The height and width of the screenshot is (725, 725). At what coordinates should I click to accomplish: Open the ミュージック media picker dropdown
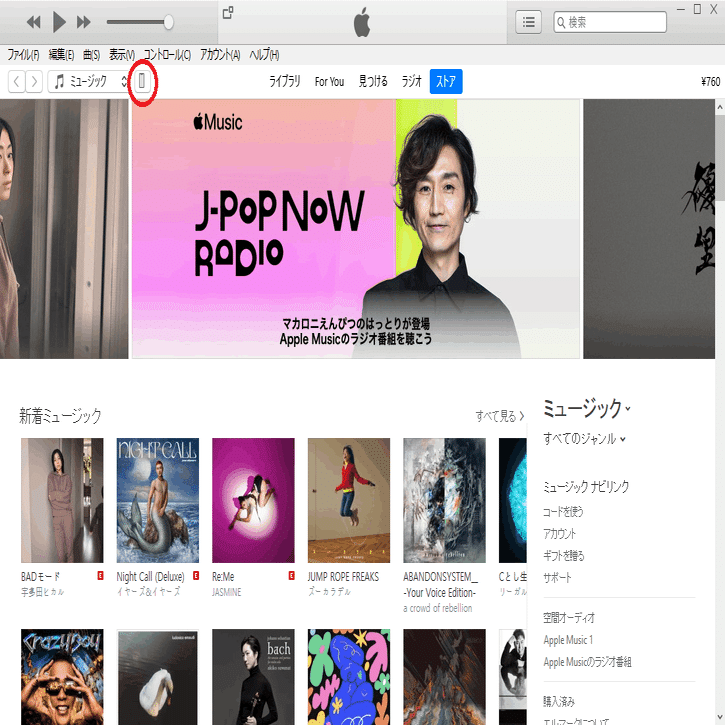click(89, 82)
